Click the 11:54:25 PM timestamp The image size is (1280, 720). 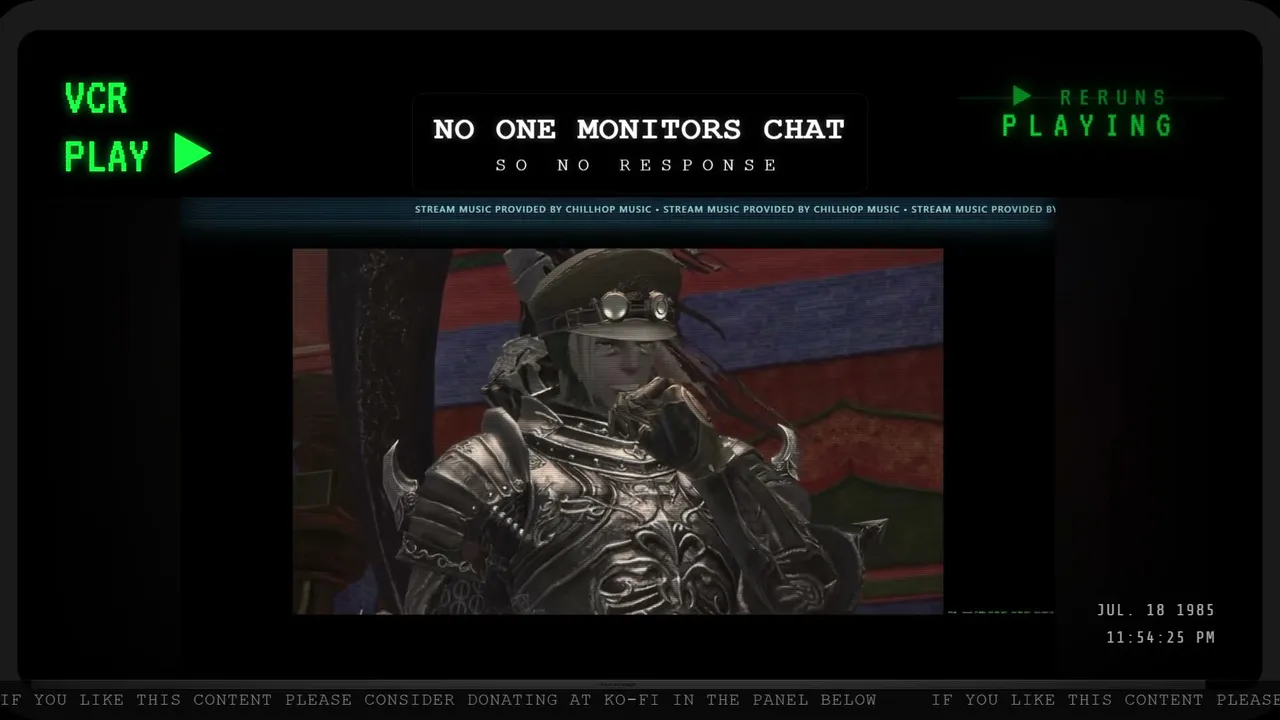point(1161,637)
